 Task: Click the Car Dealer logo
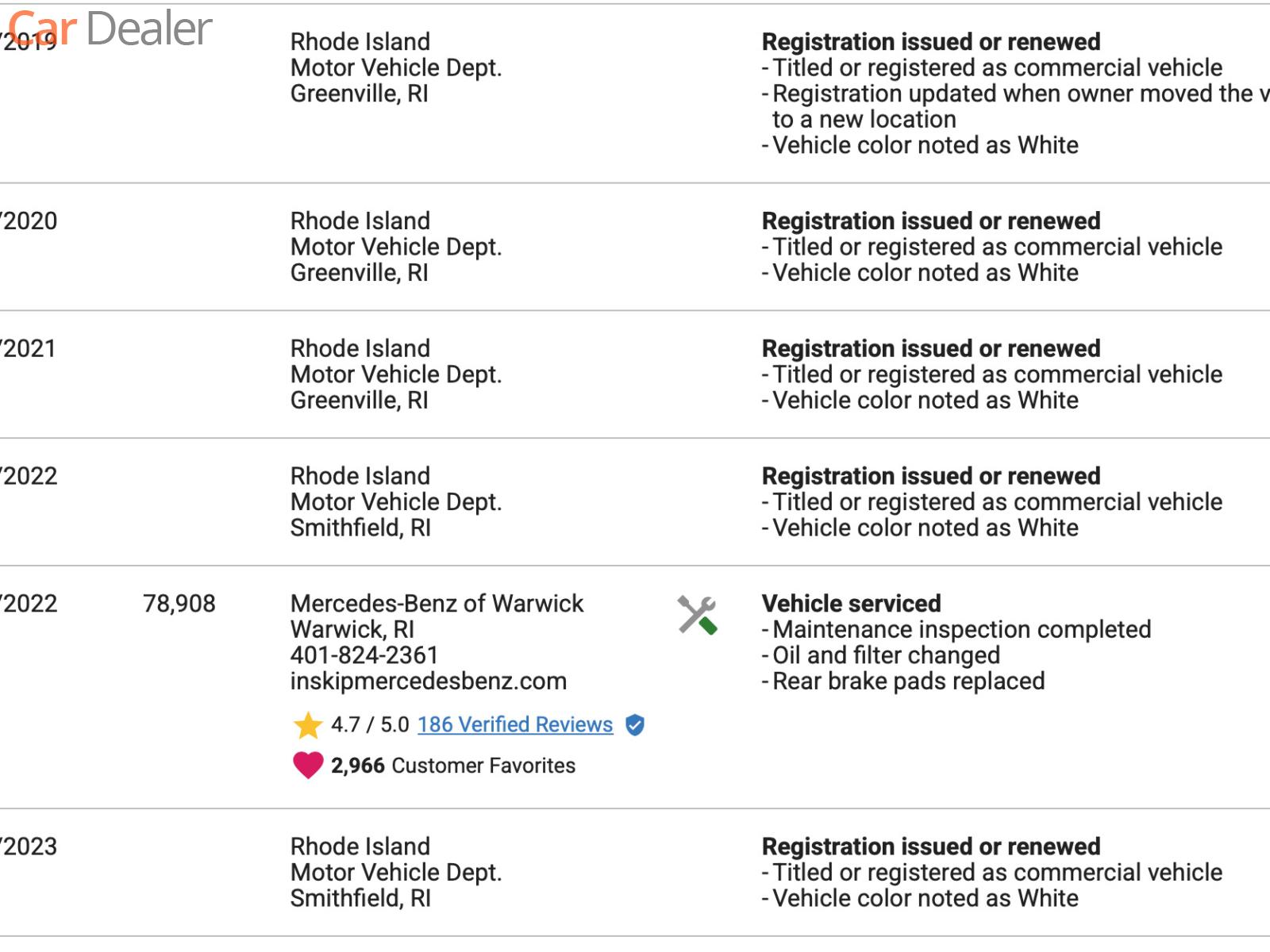pyautogui.click(x=111, y=29)
